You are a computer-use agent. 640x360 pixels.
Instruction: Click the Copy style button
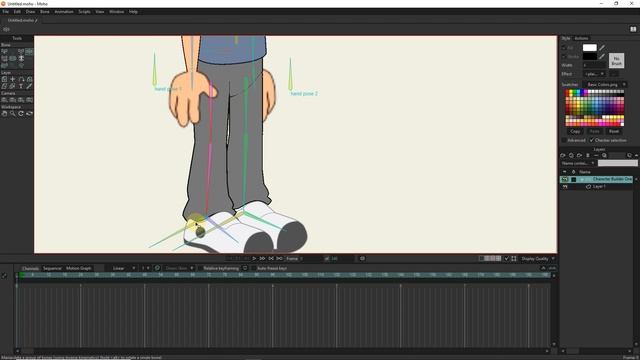coord(575,131)
